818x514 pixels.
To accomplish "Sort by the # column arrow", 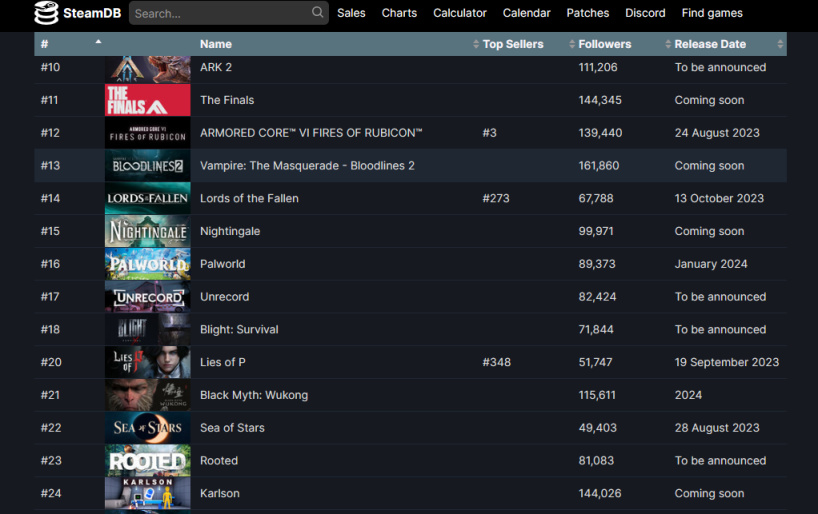I will (98, 42).
